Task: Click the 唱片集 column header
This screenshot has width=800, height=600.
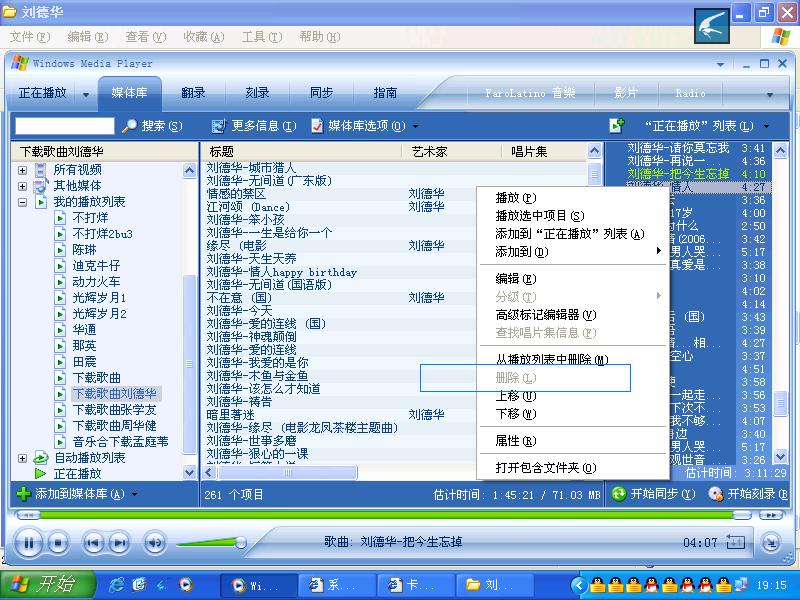Action: 544,152
